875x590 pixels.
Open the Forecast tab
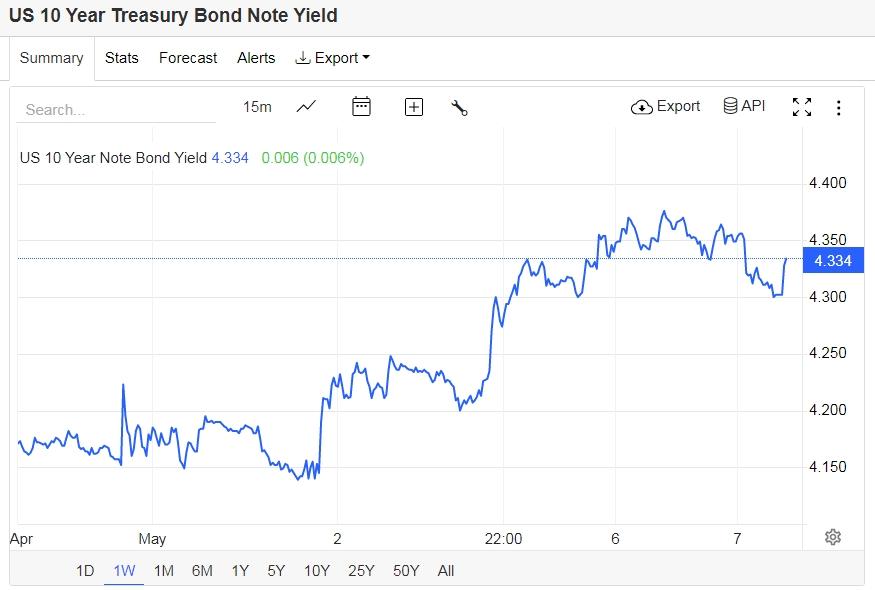(x=188, y=58)
